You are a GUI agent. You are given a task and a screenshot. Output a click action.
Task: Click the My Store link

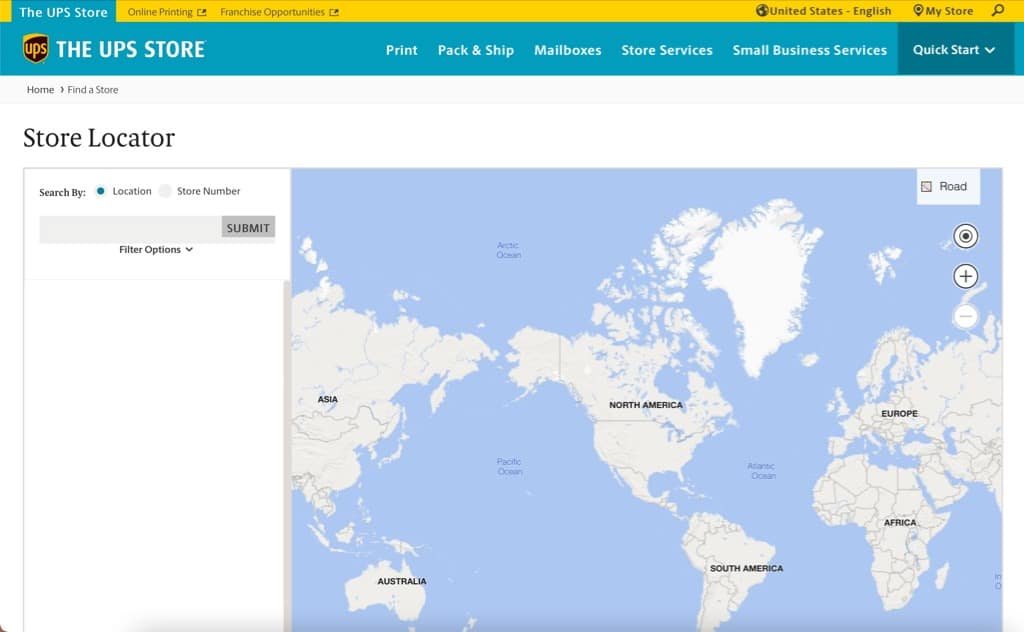(x=949, y=11)
